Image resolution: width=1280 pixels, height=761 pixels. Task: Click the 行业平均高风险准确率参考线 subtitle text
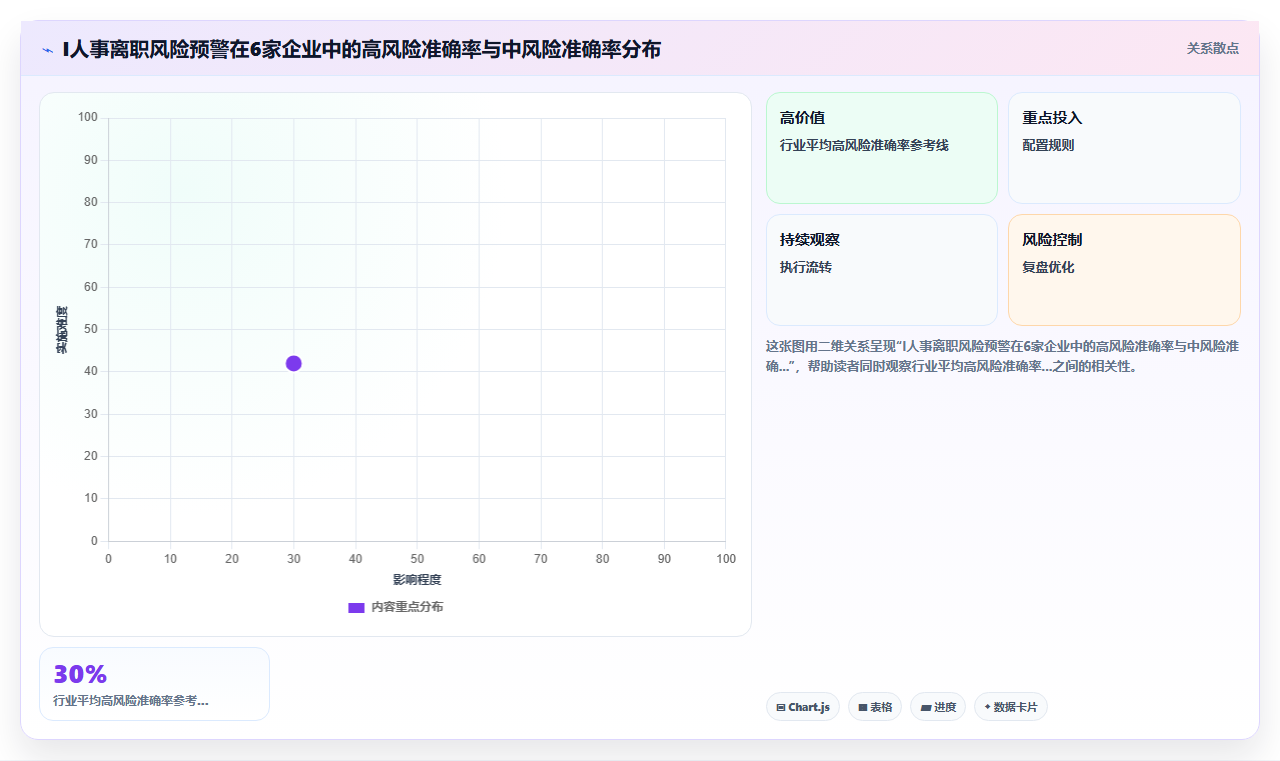pyautogui.click(x=864, y=145)
